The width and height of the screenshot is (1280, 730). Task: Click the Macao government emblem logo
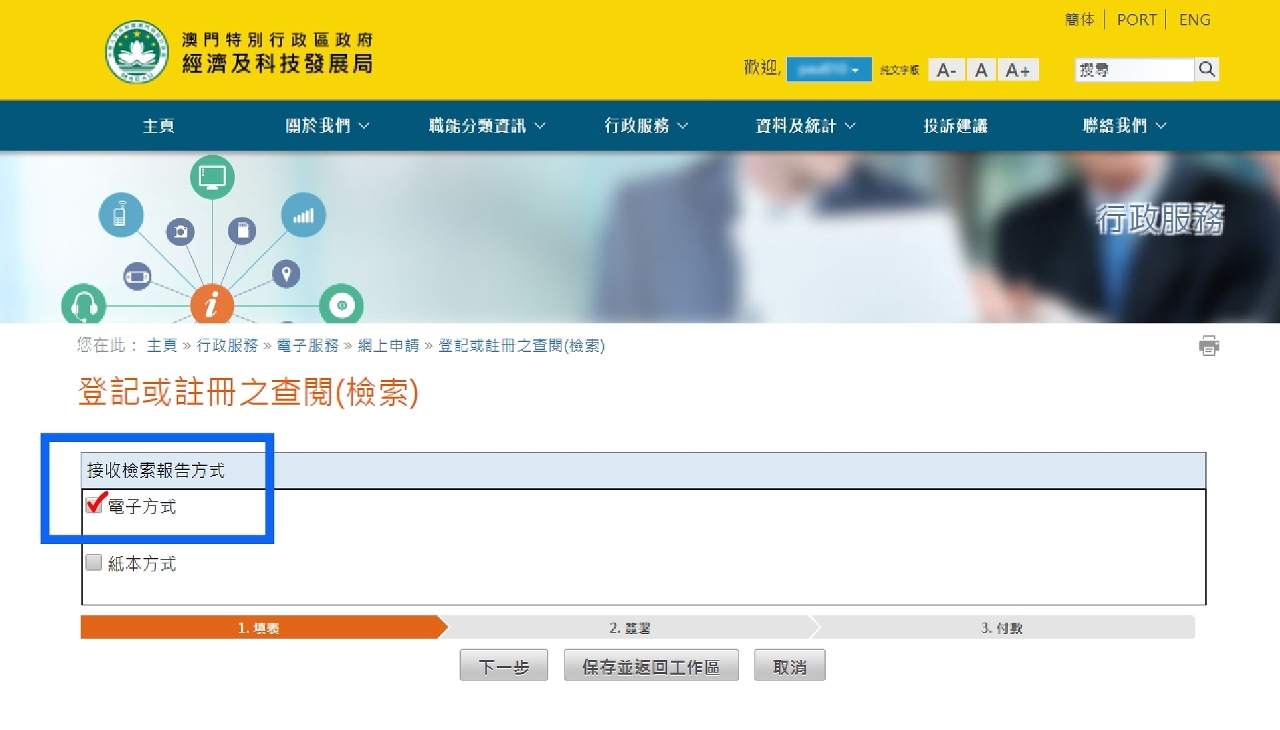137,51
